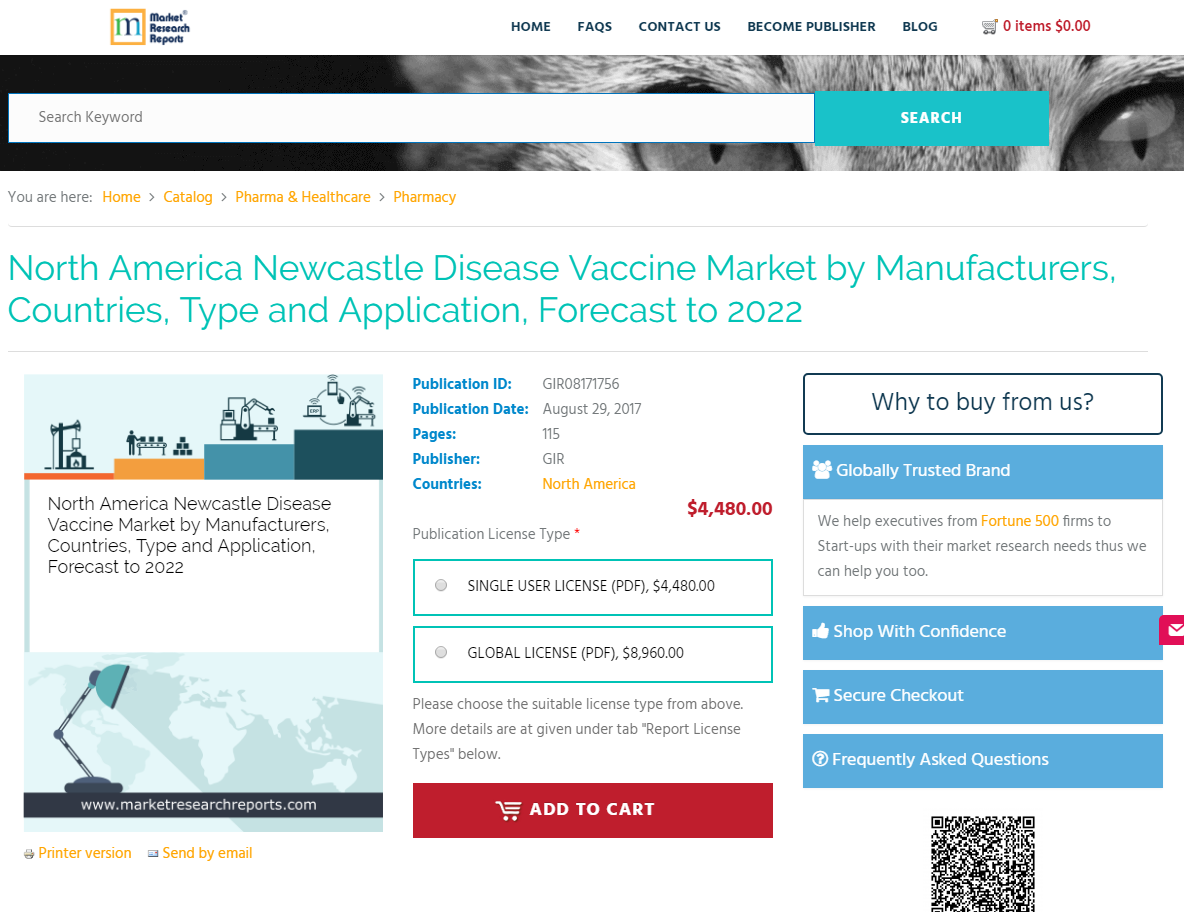Follow the "Fortune 500" link
The image size is (1184, 912).
[1019, 521]
